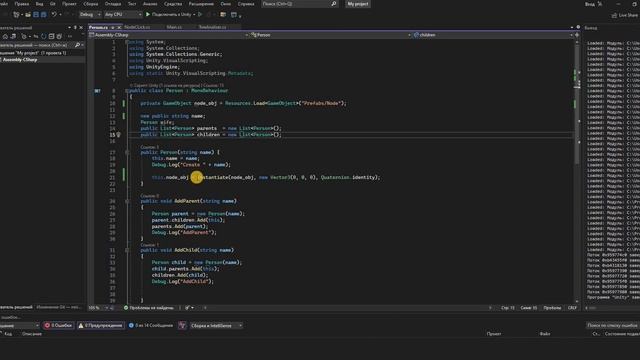640x360 pixels.
Task: Close the Person.cs tab
Action: [x=119, y=27]
